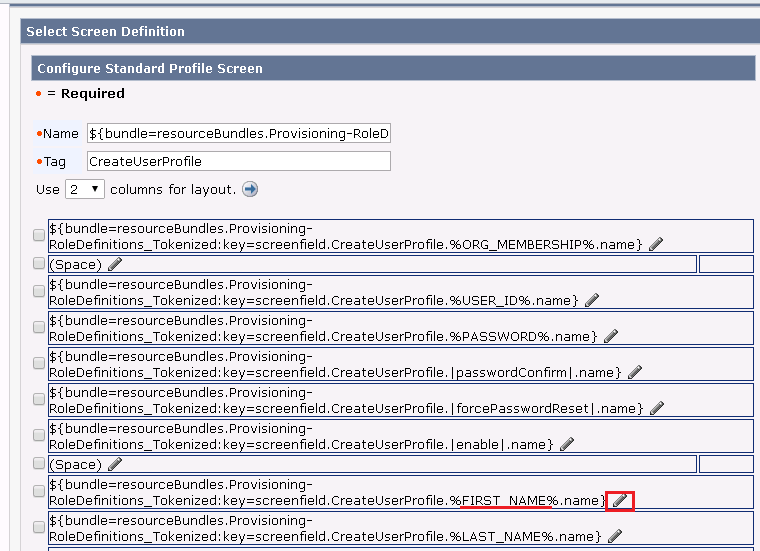
Task: Click the pencil icon for ORG_MEMBERSHIP field
Action: point(656,243)
